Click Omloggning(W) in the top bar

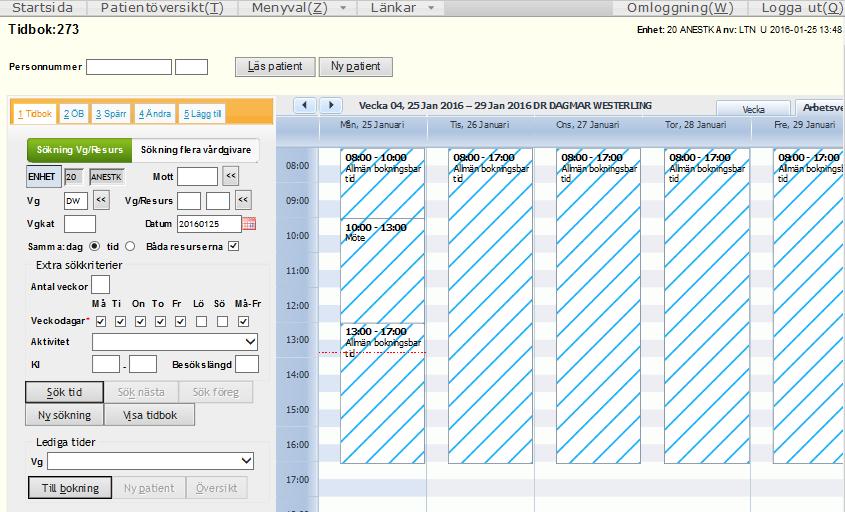[680, 8]
